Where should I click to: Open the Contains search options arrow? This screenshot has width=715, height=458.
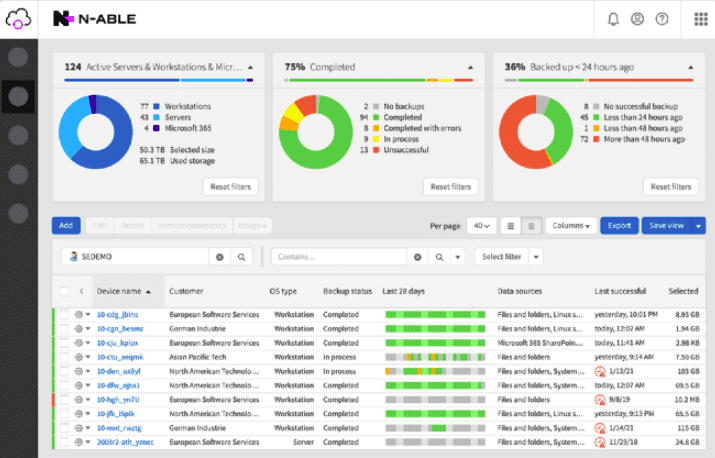(457, 257)
